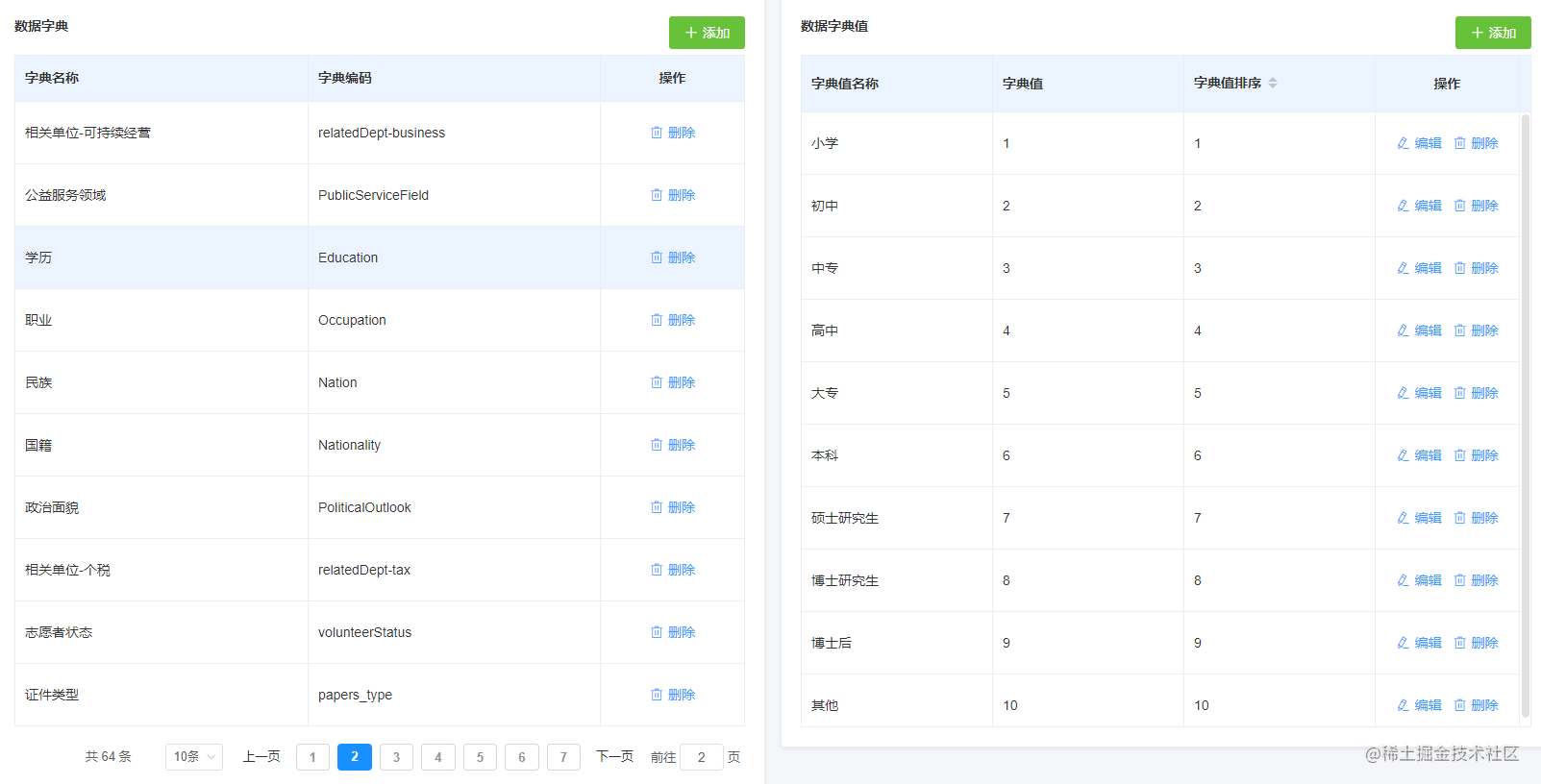Go to page 6
This screenshot has height=784, width=1541.
click(x=522, y=757)
